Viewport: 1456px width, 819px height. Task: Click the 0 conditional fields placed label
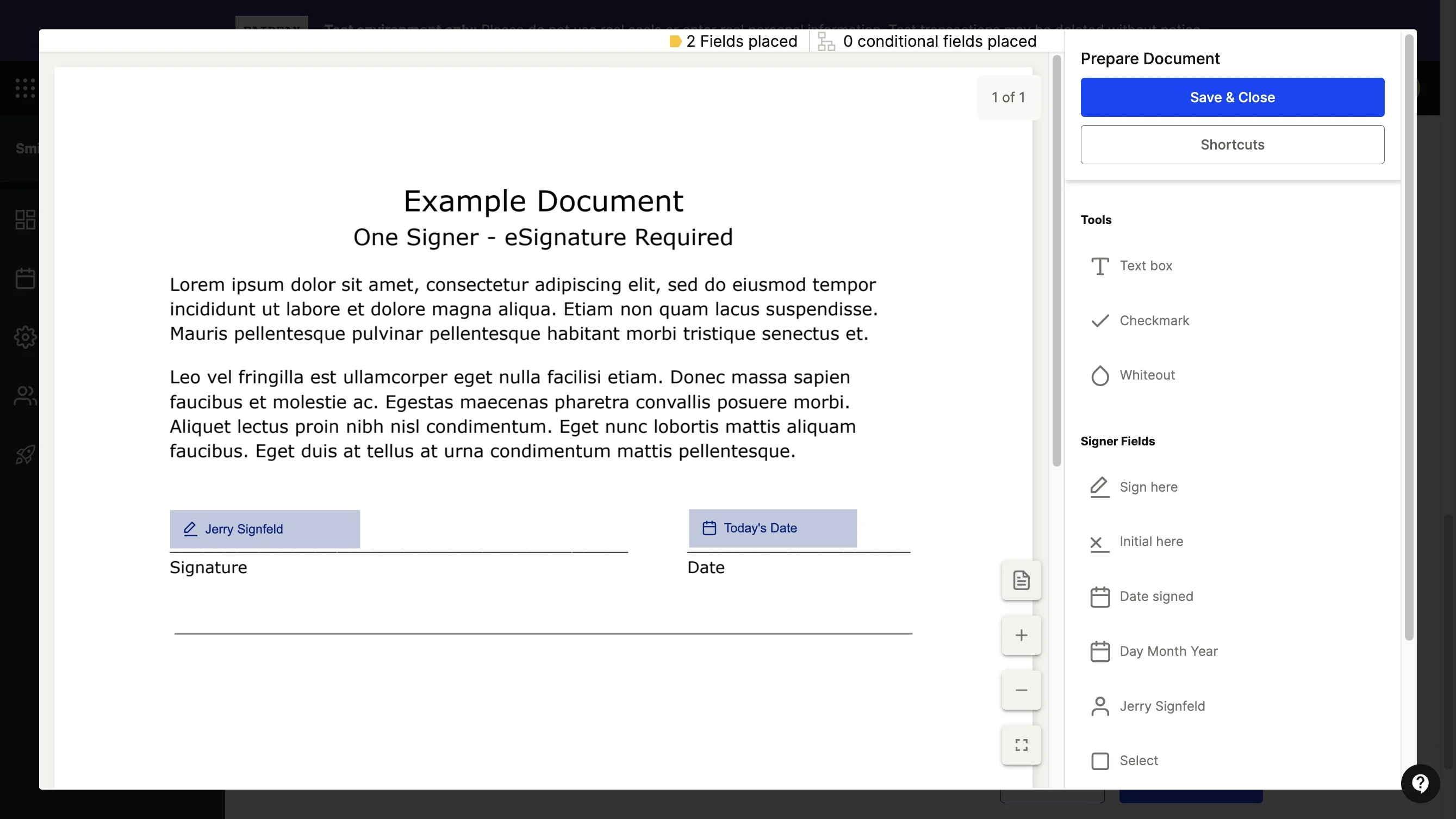click(939, 41)
